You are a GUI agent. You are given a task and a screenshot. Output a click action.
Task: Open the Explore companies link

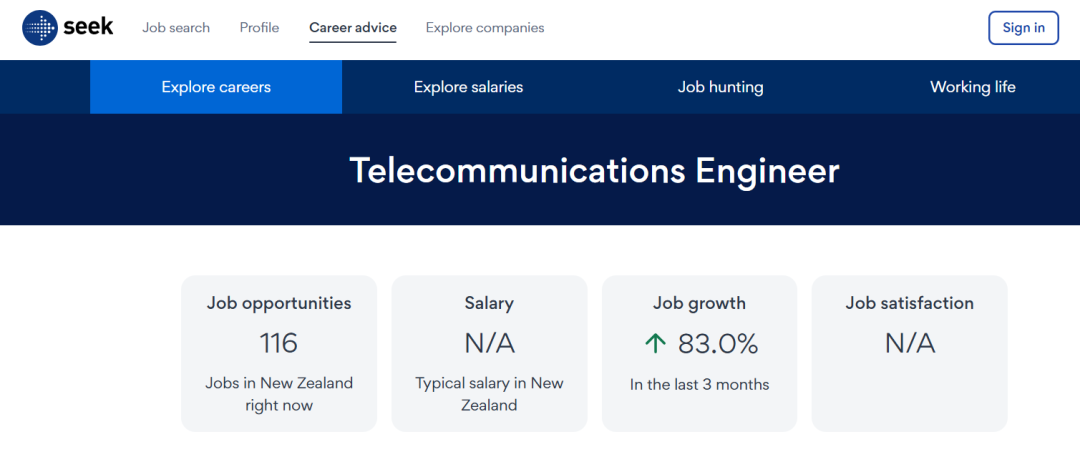coord(485,28)
